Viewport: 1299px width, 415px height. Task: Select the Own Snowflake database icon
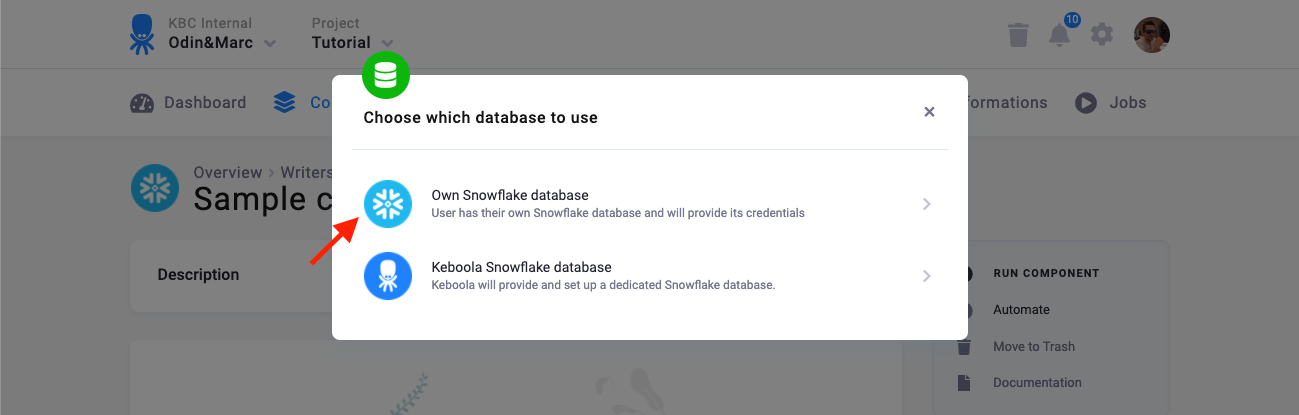pyautogui.click(x=388, y=204)
